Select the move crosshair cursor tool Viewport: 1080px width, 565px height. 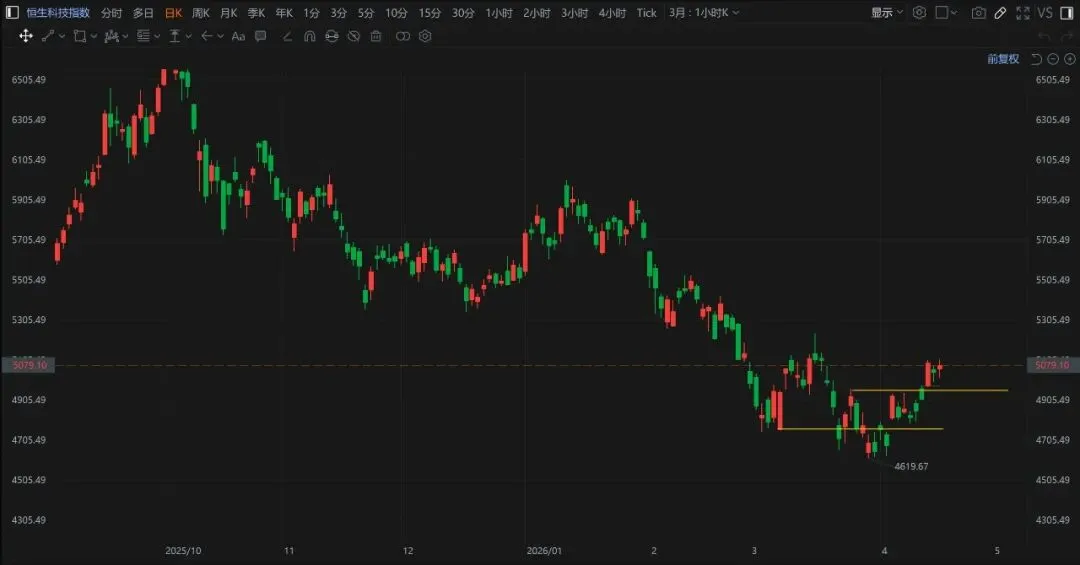[x=25, y=36]
